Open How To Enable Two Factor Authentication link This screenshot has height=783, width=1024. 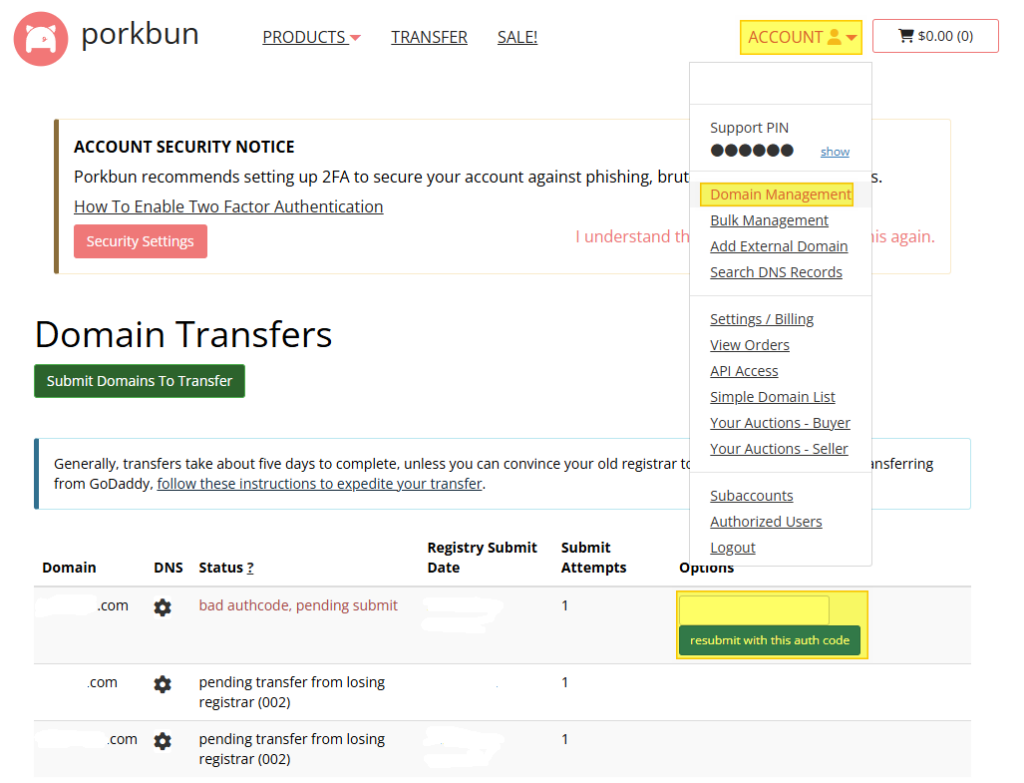(x=229, y=207)
